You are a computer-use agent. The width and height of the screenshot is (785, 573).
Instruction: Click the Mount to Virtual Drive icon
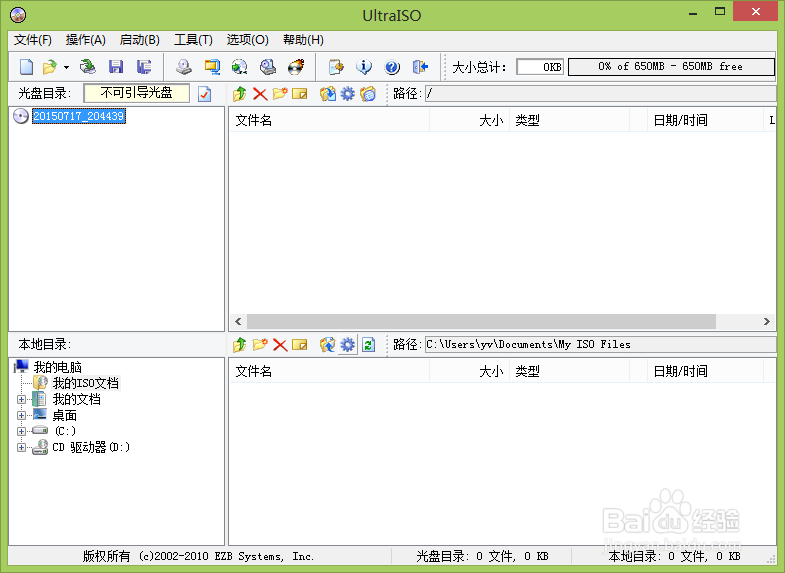(268, 67)
